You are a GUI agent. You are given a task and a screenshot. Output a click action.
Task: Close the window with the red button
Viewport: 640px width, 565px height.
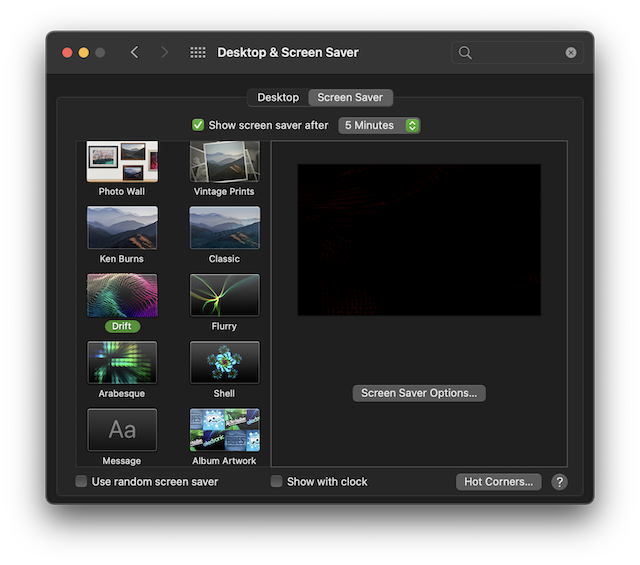[67, 53]
